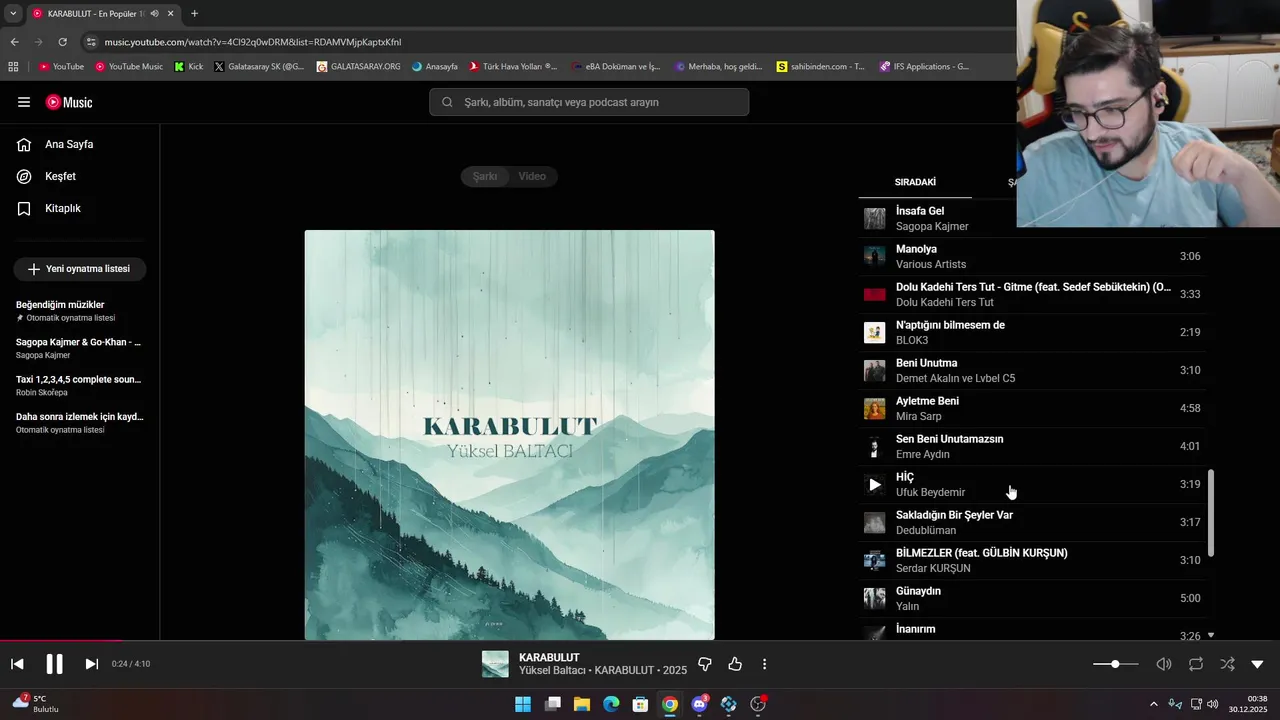The width and height of the screenshot is (1280, 720).
Task: Click KARABULUT album artwork
Action: pos(509,435)
